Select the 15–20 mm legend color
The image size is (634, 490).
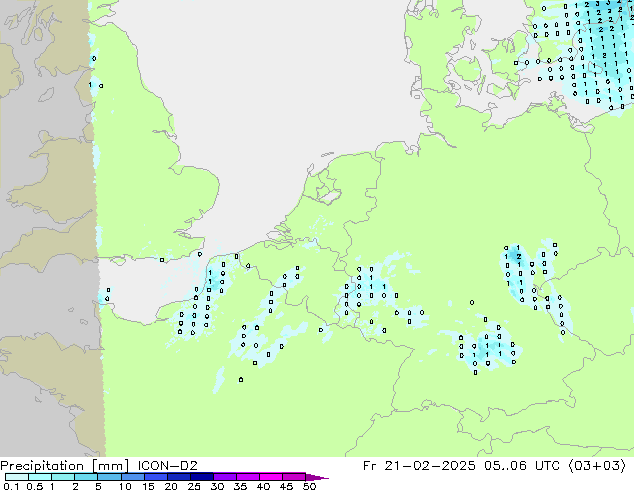click(x=155, y=477)
